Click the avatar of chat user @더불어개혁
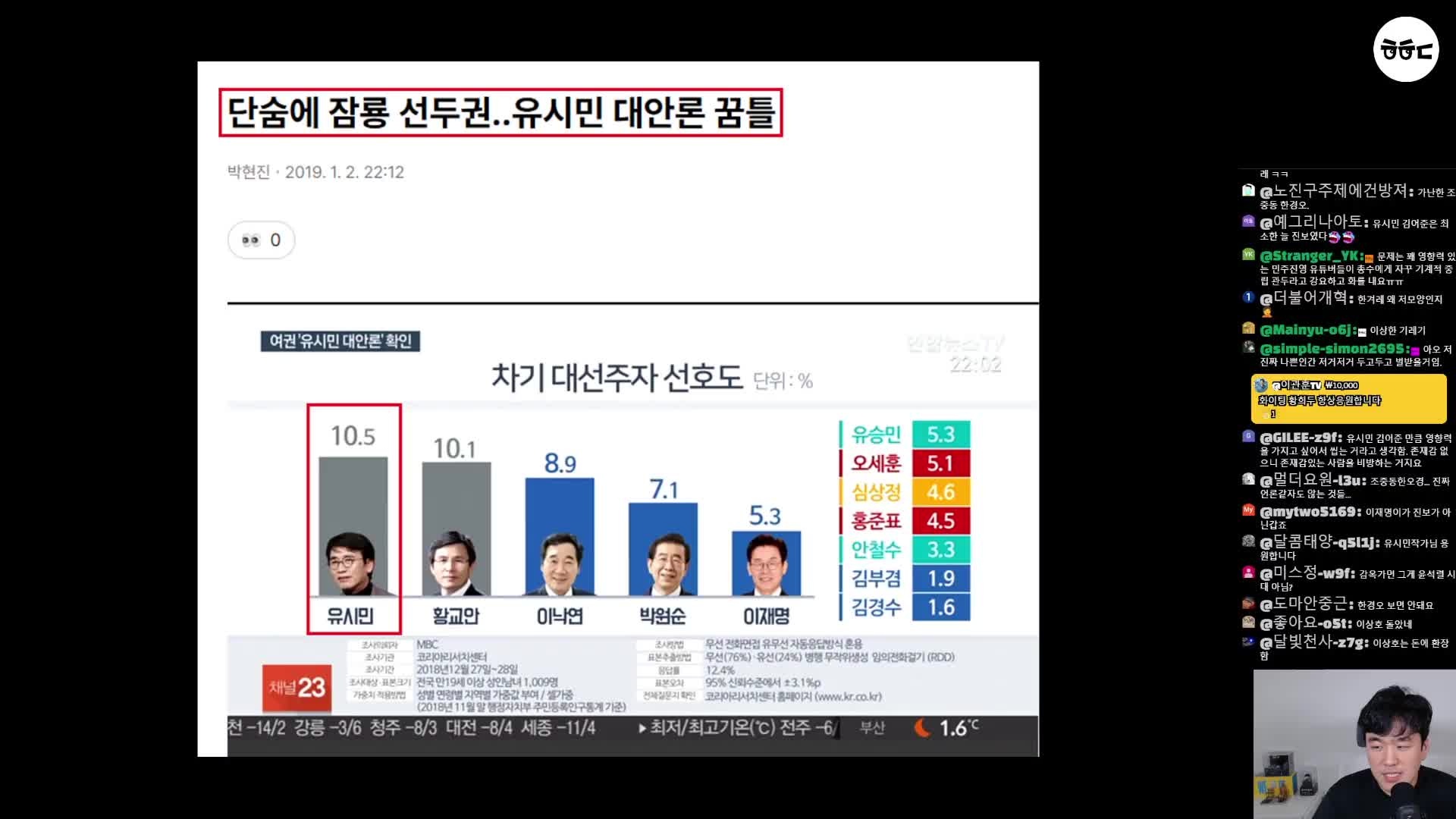Screen dimensions: 1456x819 coord(1248,297)
